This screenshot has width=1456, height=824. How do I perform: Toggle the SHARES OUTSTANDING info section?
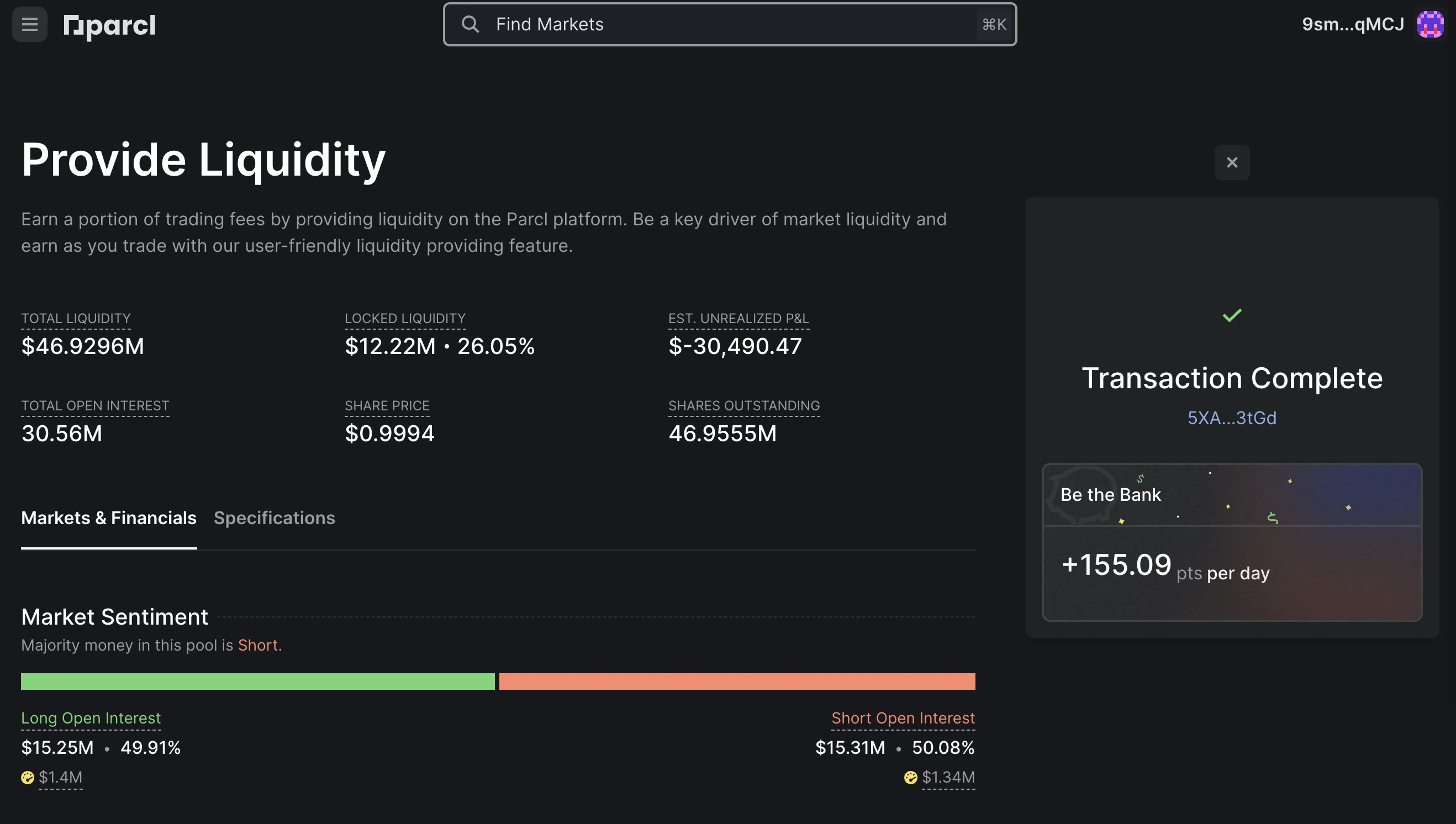(x=744, y=405)
